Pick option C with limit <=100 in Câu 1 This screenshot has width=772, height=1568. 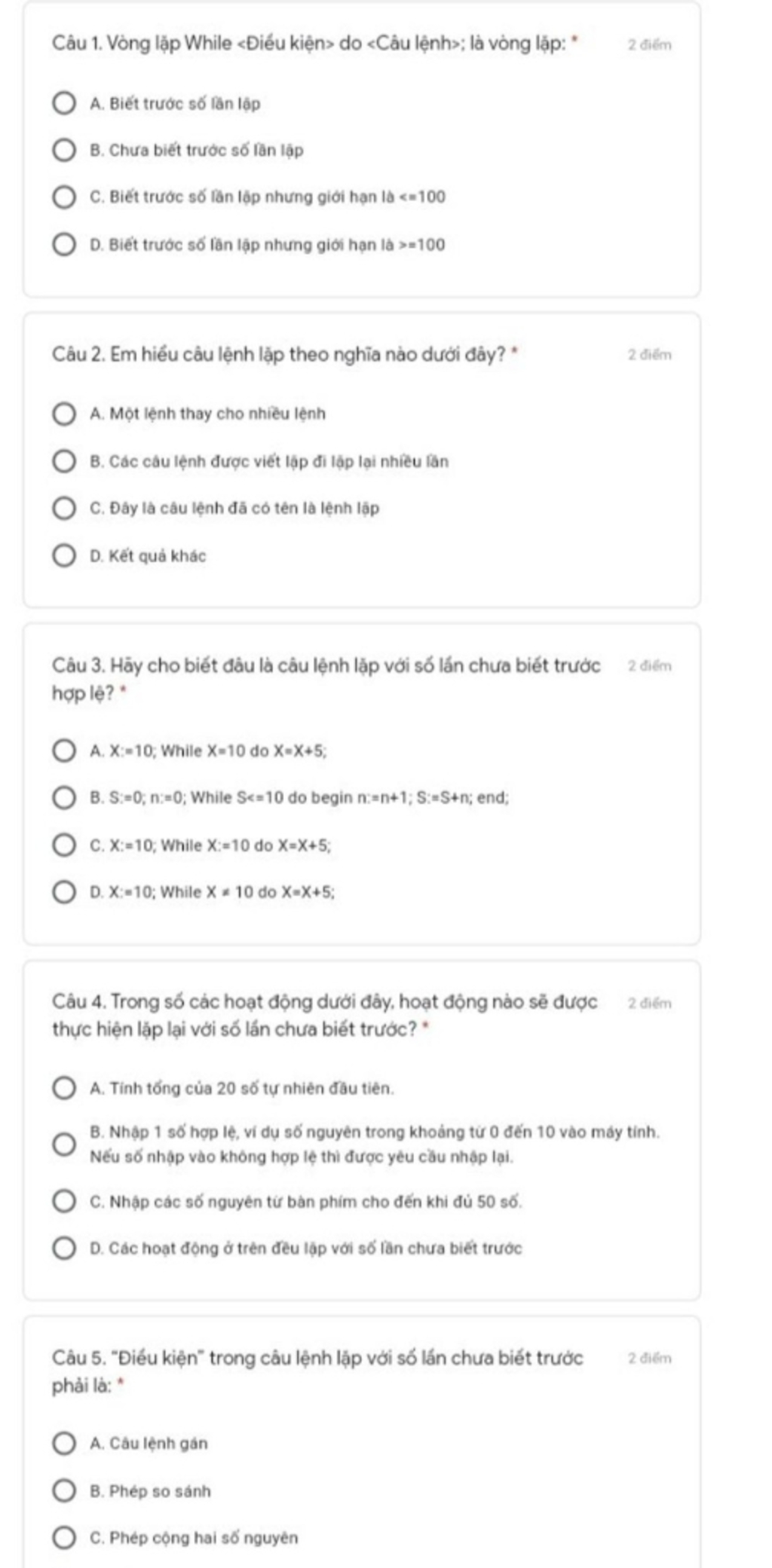click(x=64, y=197)
